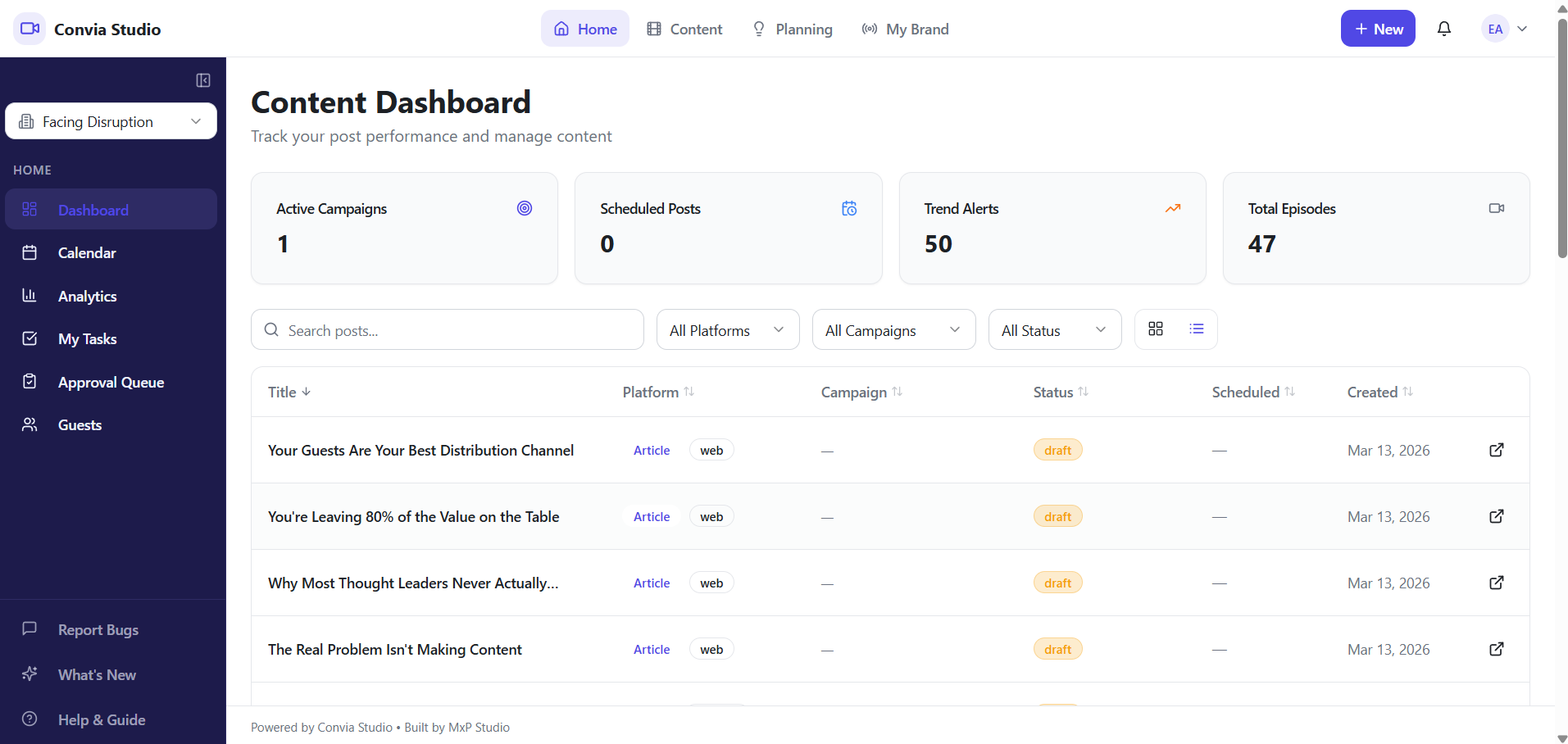Viewport: 1568px width, 744px height.
Task: Switch to Planning tab
Action: (793, 29)
